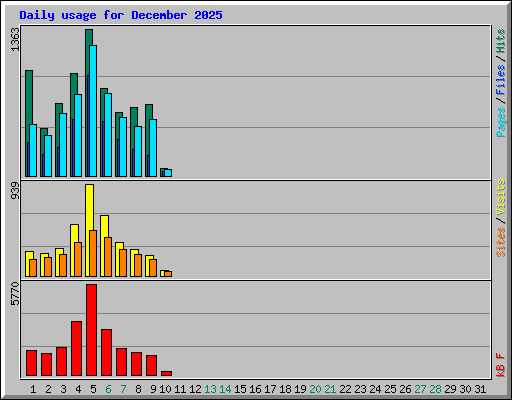Click the 1363 axis maximum label

tap(15, 39)
